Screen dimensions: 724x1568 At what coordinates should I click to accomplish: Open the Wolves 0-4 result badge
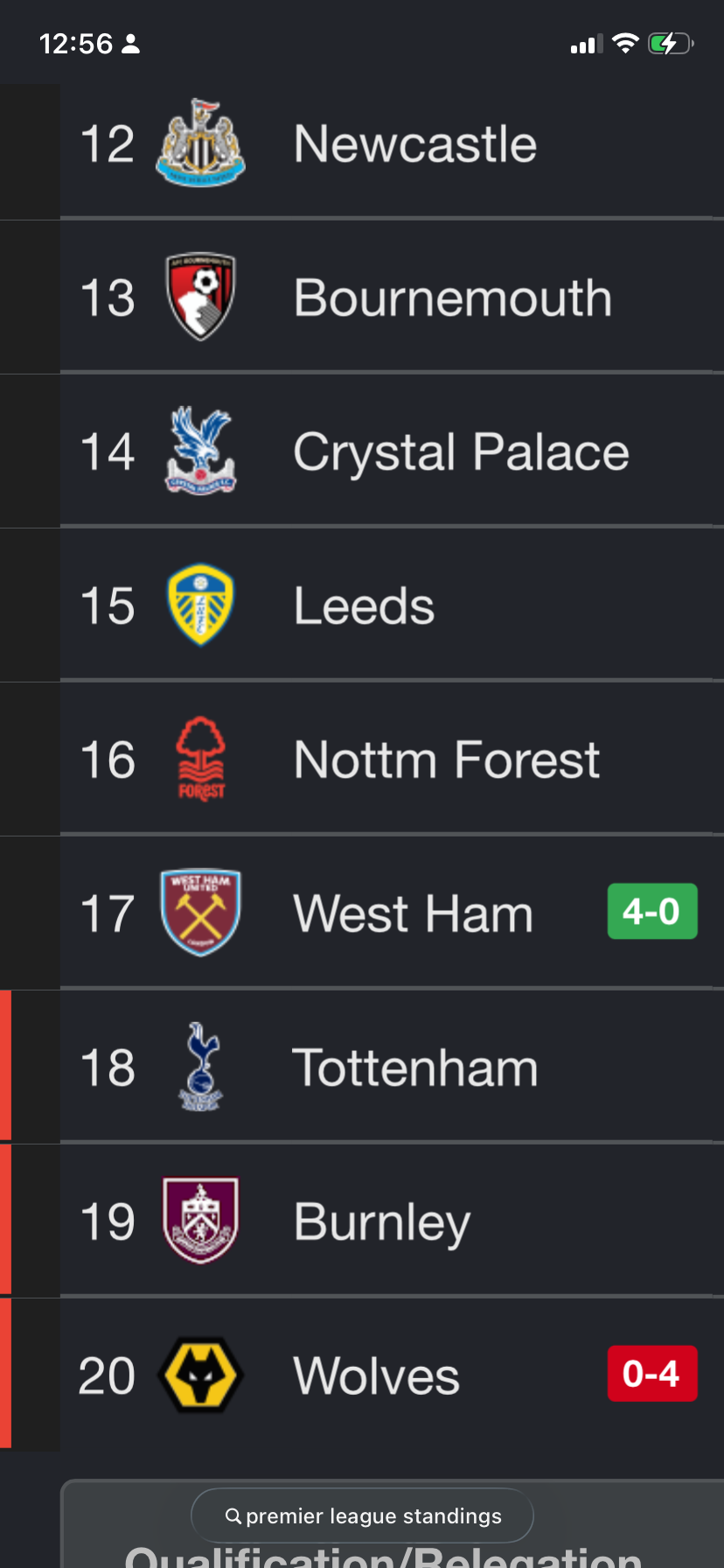pyautogui.click(x=652, y=1374)
